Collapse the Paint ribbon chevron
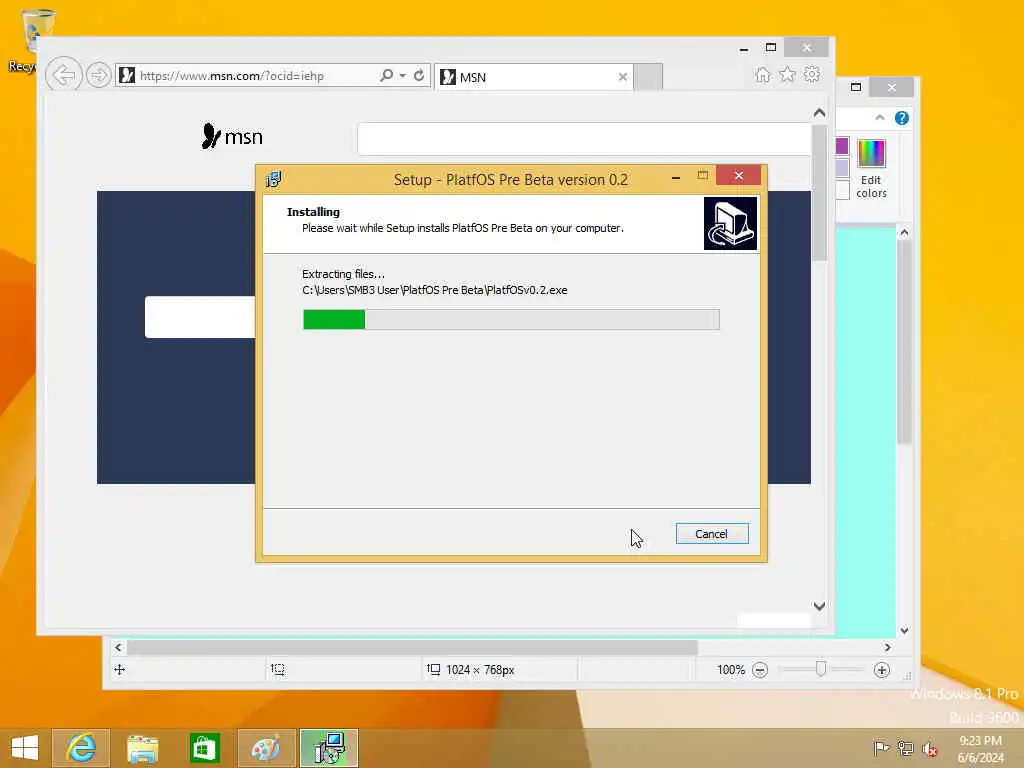 (880, 118)
